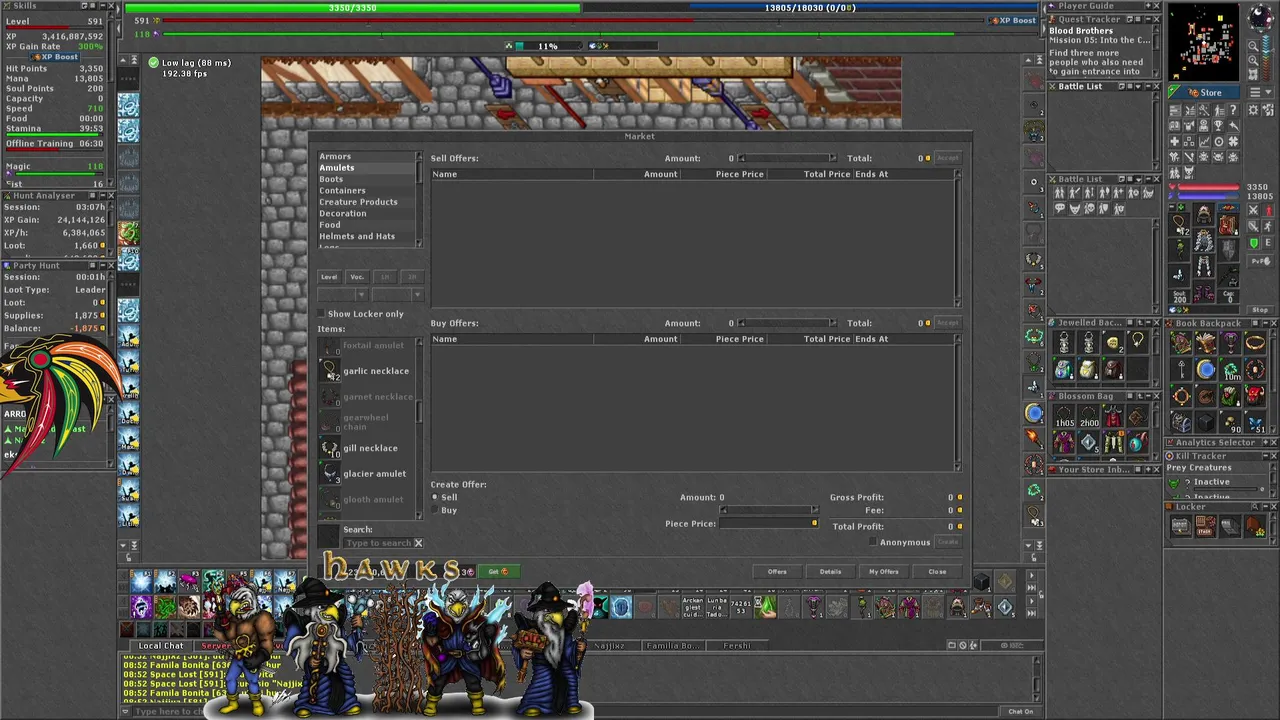Viewport: 1280px width, 720px height.
Task: Click the Sell Offers amount slider
Action: click(787, 158)
